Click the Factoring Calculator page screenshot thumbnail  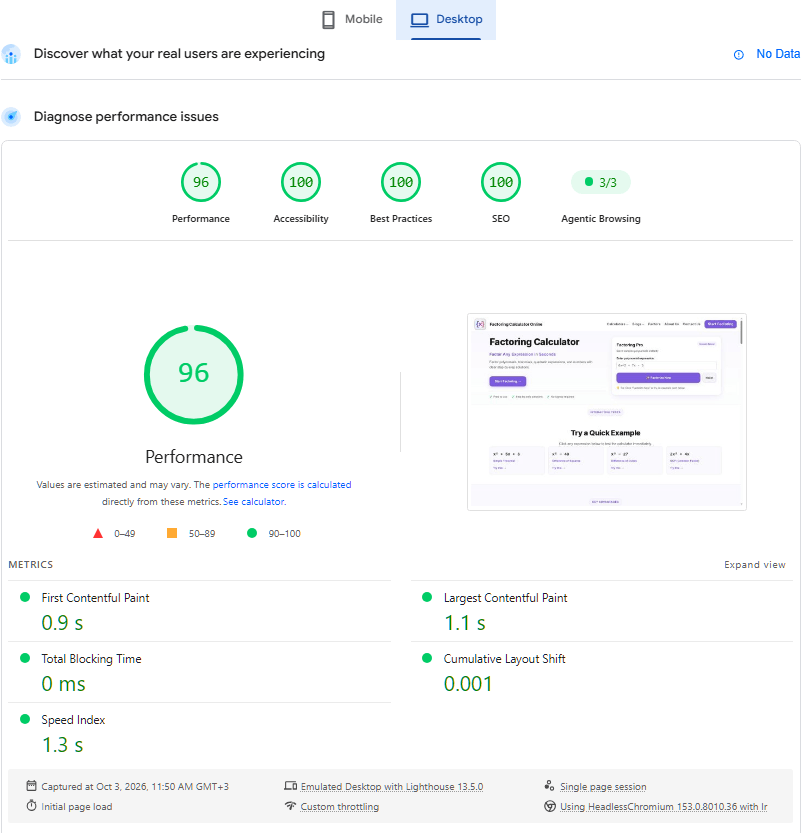[x=607, y=412]
